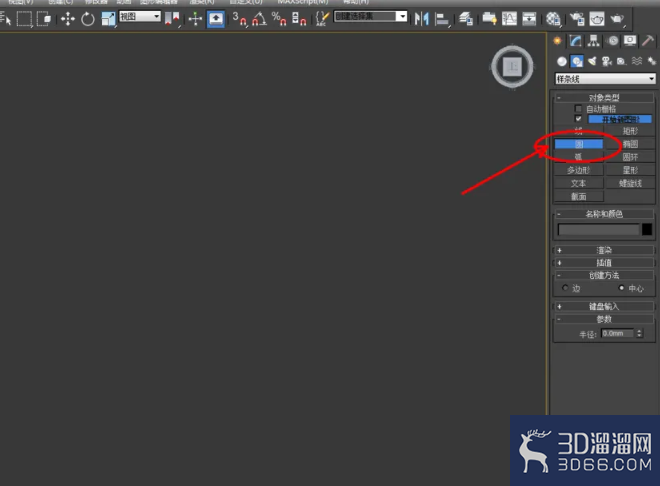Click the 文本 shape button
The width and height of the screenshot is (660, 486).
(x=579, y=183)
